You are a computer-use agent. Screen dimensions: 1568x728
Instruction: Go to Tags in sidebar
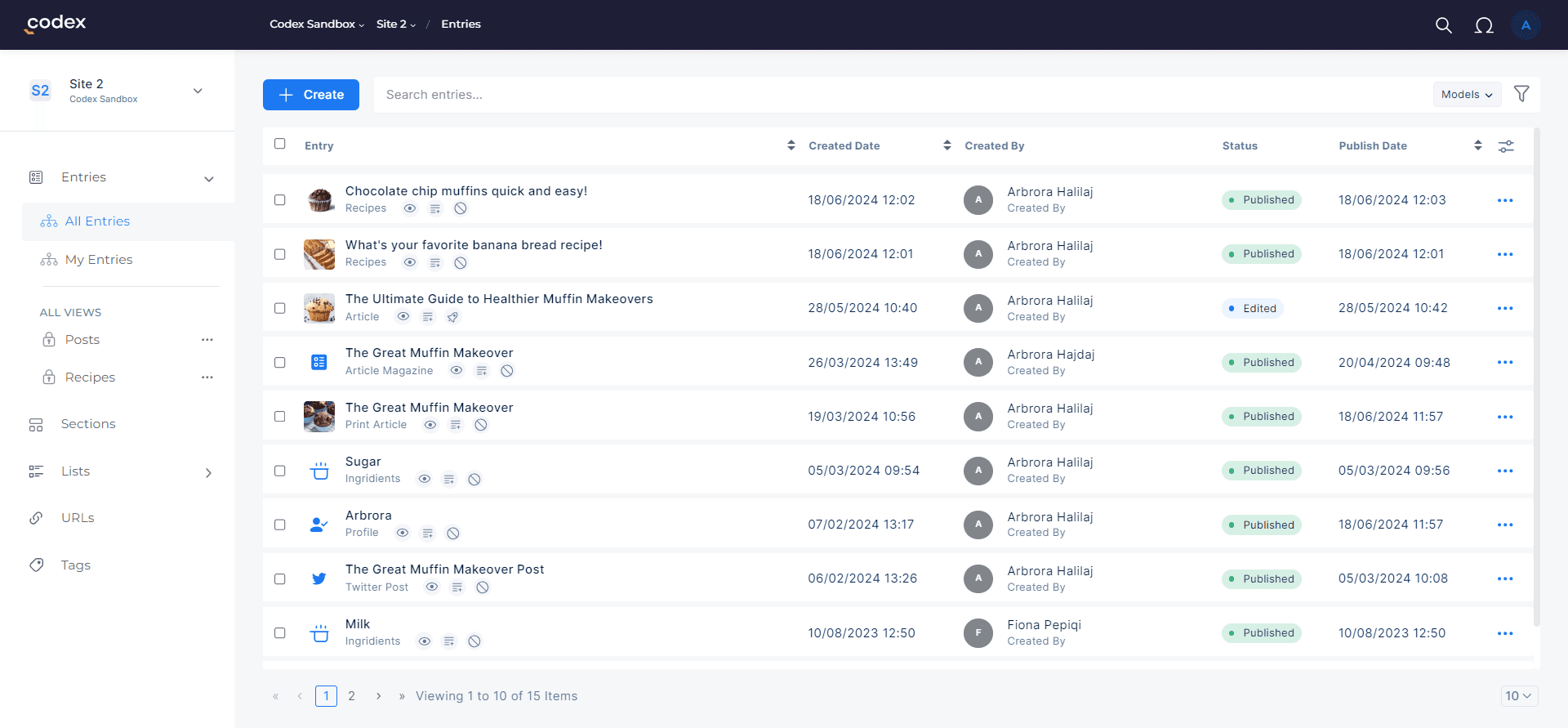(x=75, y=565)
